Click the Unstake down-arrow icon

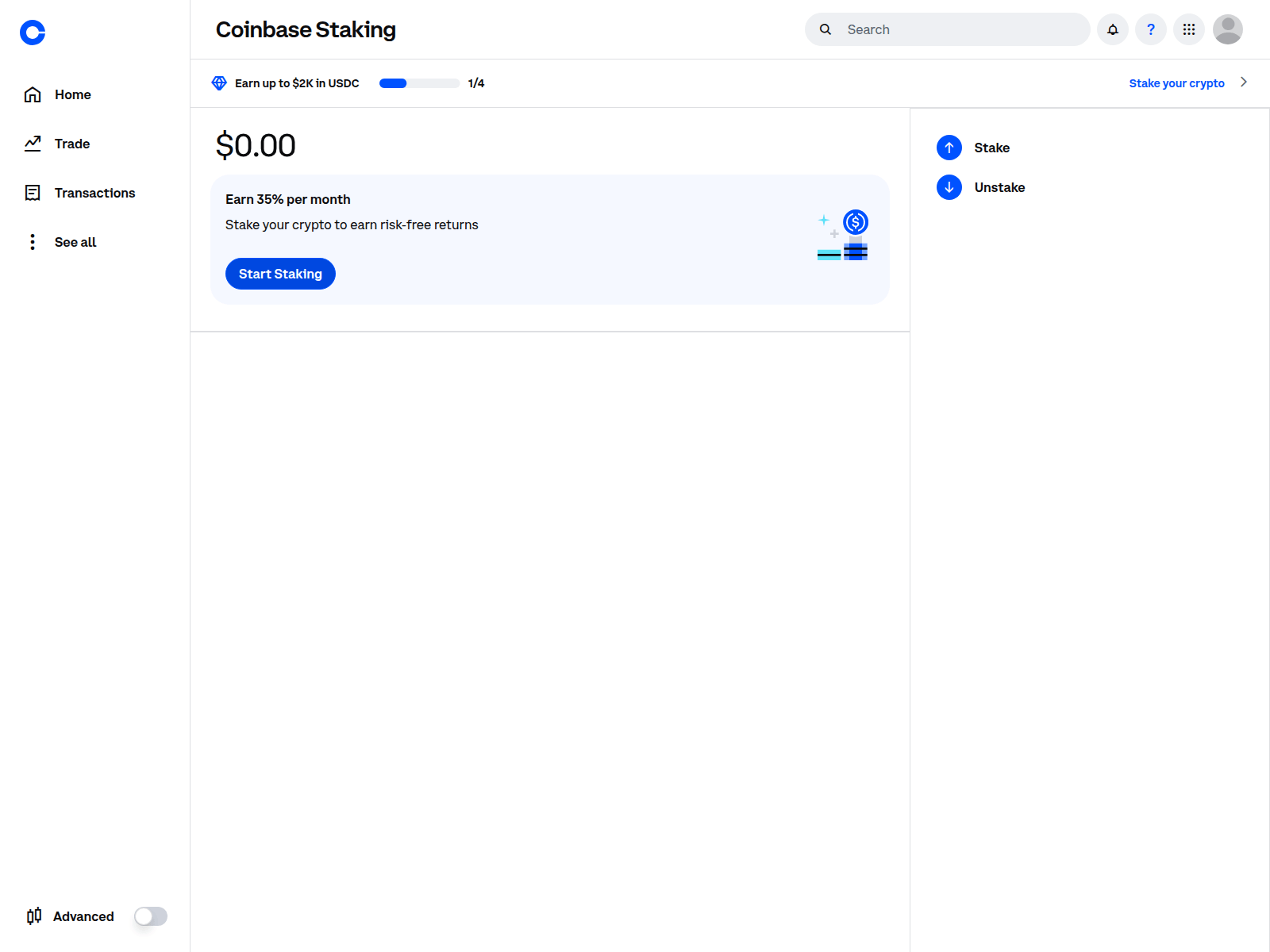point(949,187)
